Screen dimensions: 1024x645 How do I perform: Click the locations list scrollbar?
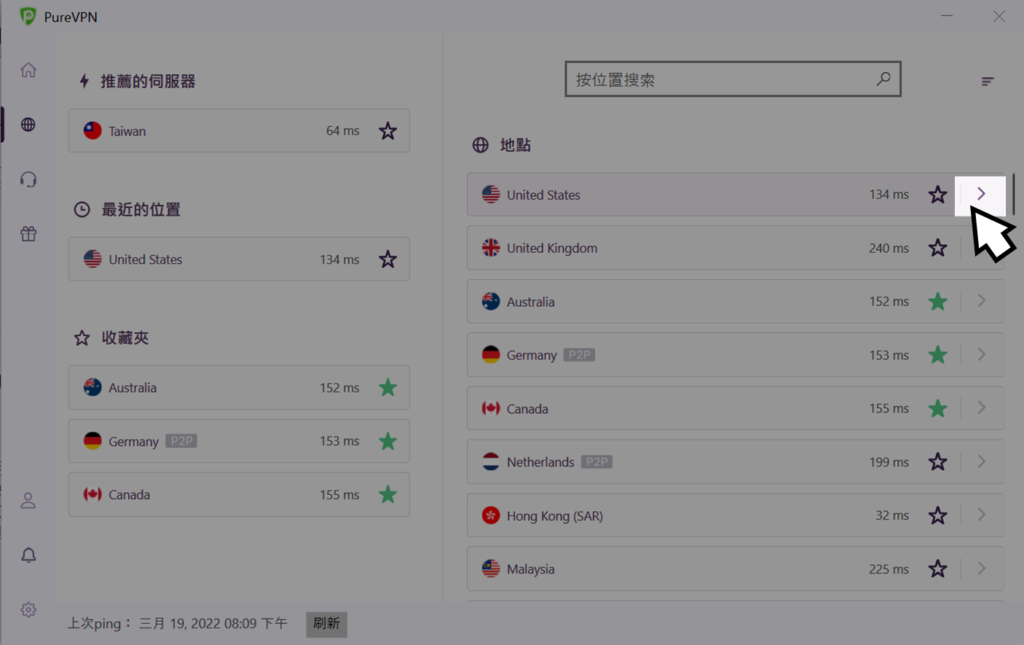click(x=1013, y=194)
